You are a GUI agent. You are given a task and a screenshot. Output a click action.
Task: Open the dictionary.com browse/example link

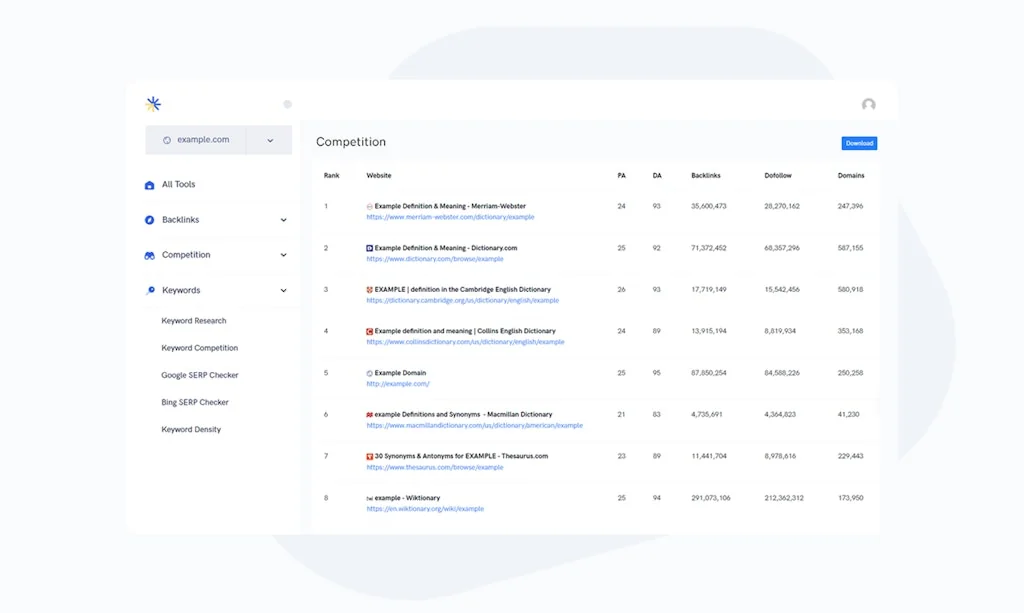click(435, 259)
